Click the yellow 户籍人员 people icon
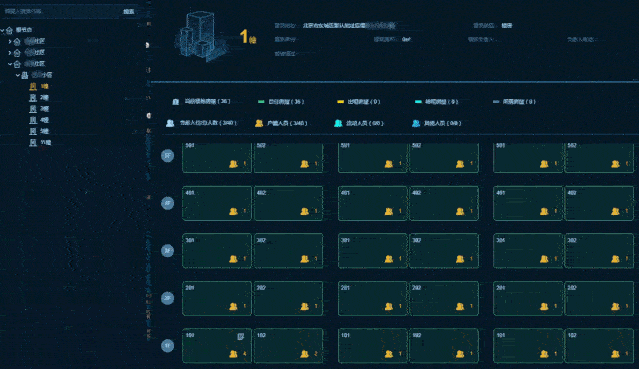The image size is (639, 369). pyautogui.click(x=259, y=123)
